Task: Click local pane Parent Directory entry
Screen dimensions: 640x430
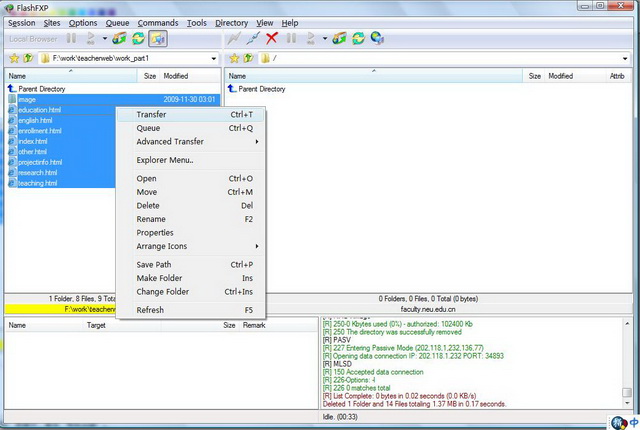Action: (36, 89)
